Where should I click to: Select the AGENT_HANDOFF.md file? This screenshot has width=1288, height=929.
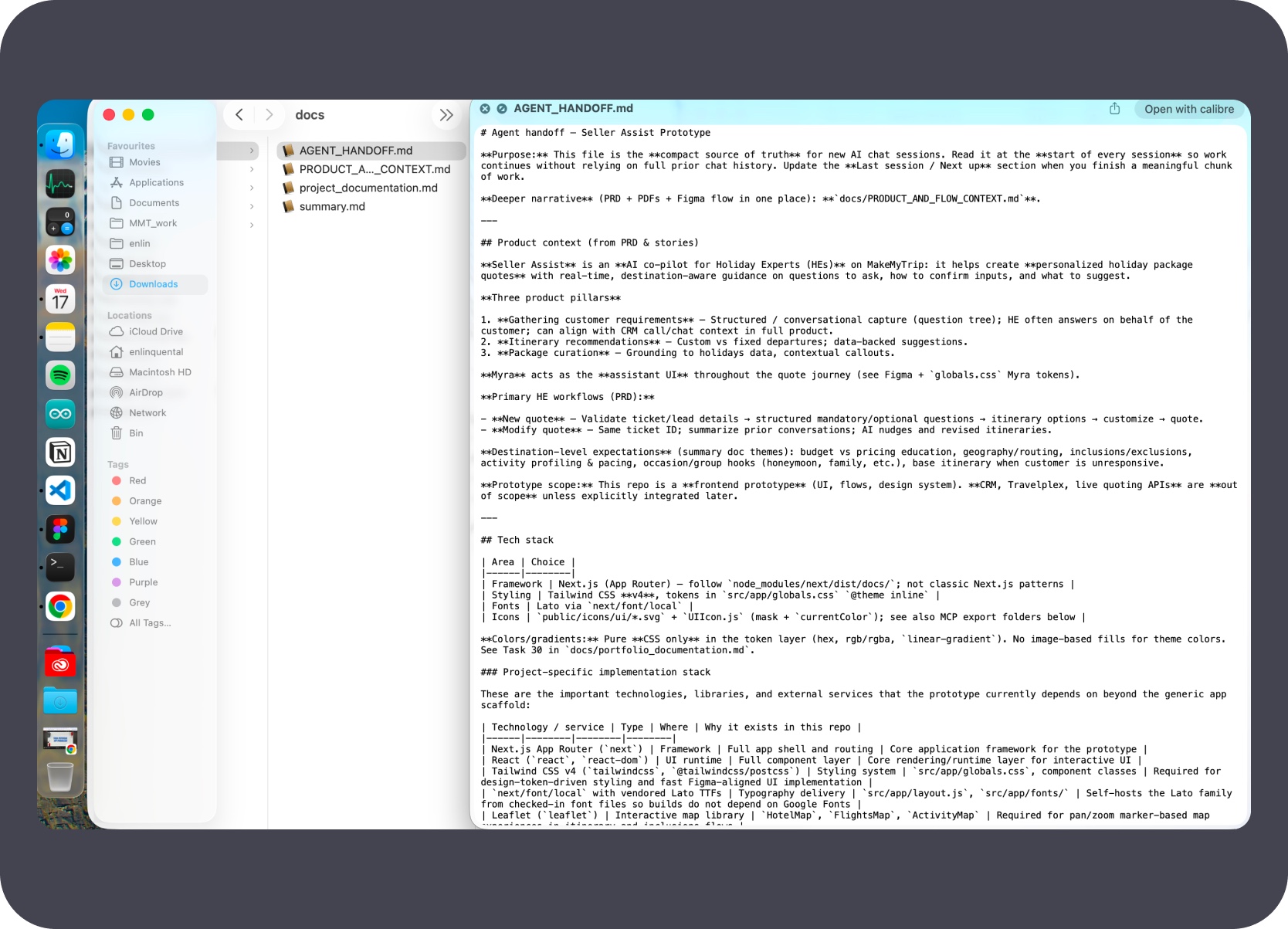(371, 151)
